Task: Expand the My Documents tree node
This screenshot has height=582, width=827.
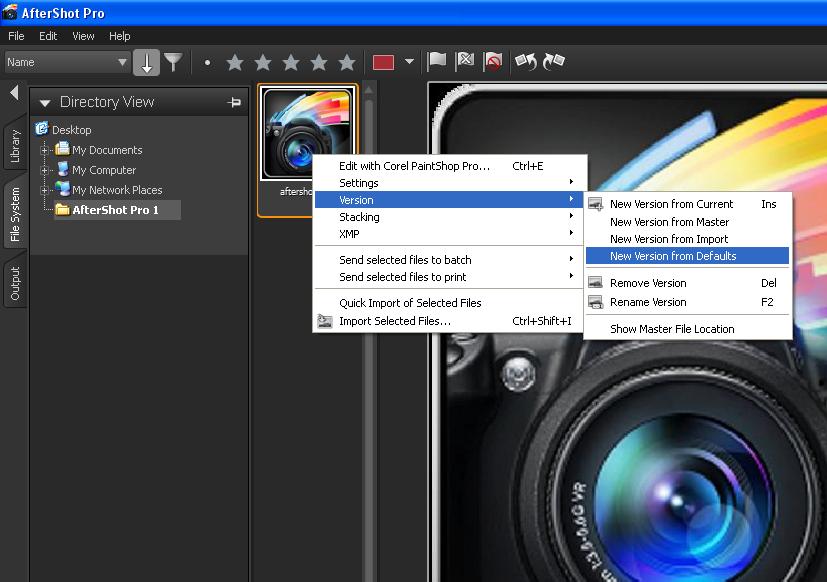Action: 45,150
